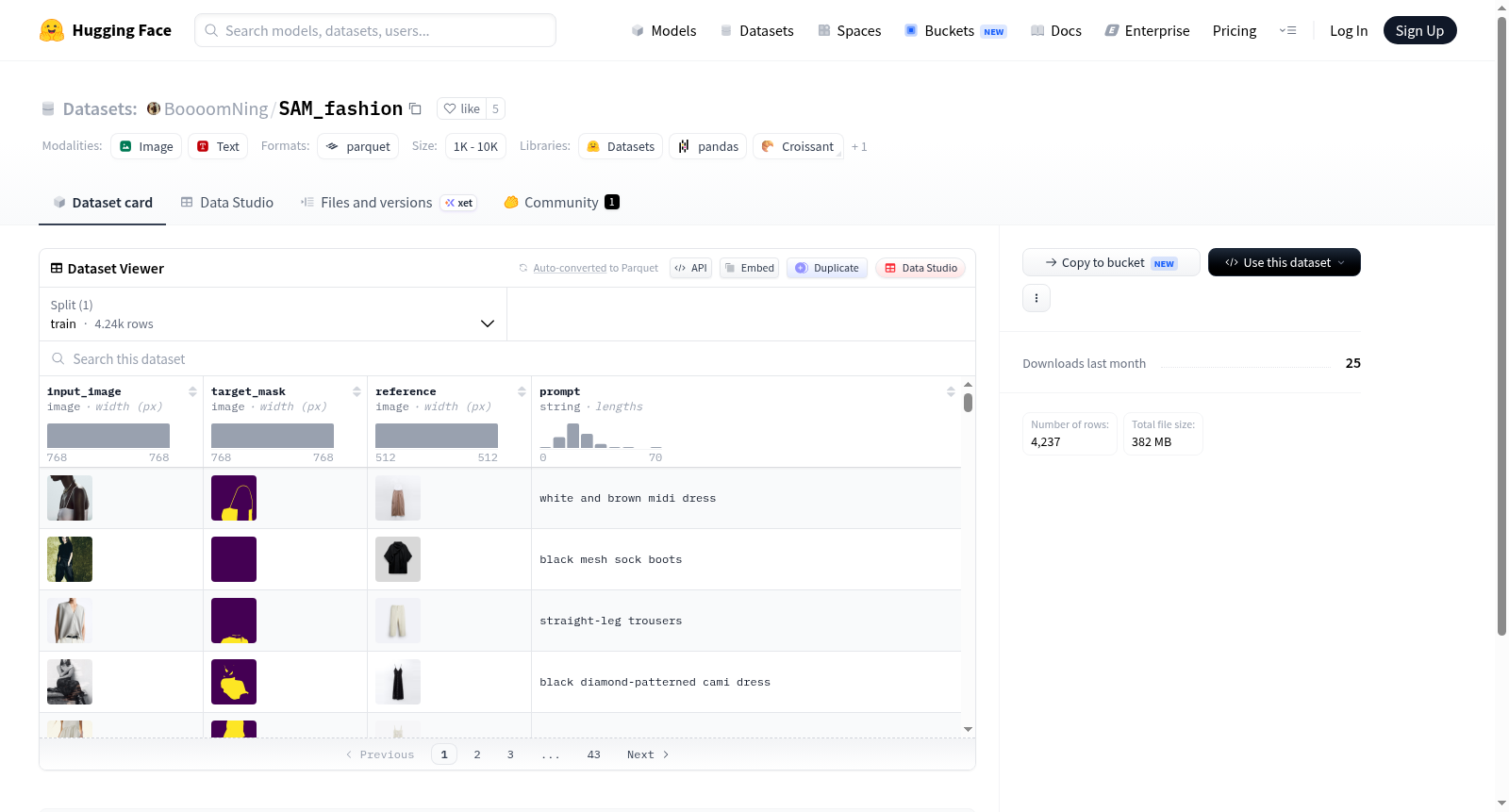Focus the main search models field
This screenshot has height=812, width=1509.
[x=375, y=30]
